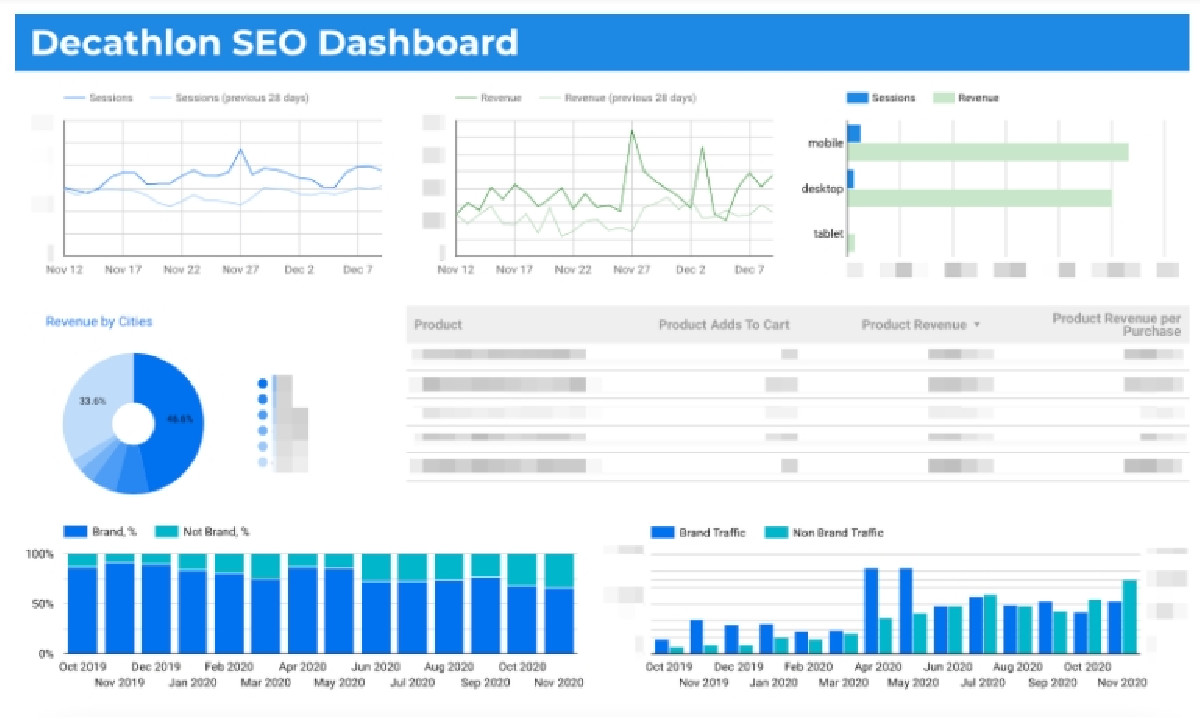Click the Revenue line legend marker
The width and height of the screenshot is (1200, 728).
(466, 98)
